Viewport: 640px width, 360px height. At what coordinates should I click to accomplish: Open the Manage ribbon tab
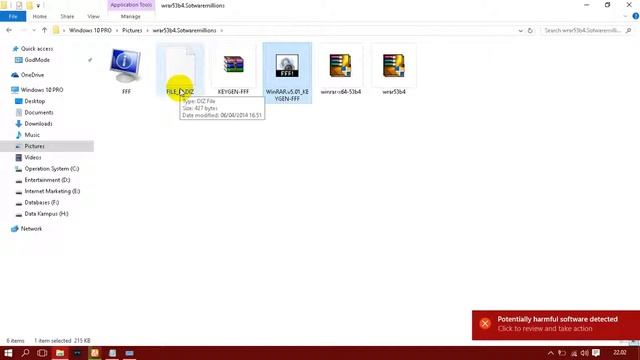pos(131,16)
